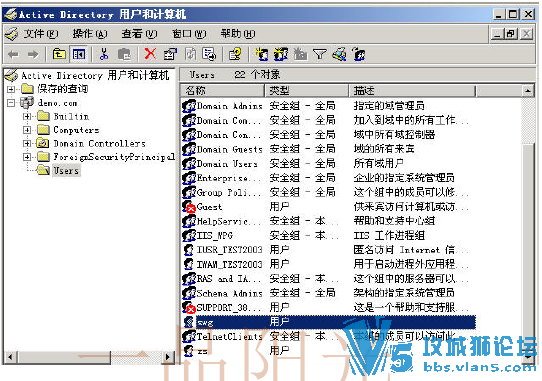Select the Builtin tree folder
The height and width of the screenshot is (381, 542).
(x=71, y=116)
